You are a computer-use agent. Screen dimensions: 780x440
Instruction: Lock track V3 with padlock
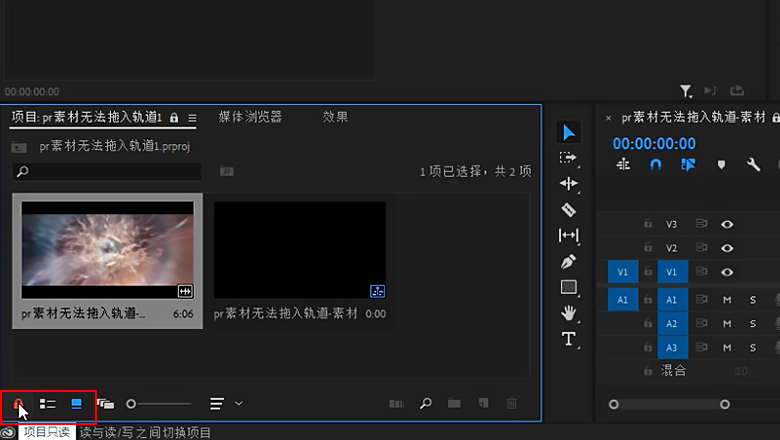click(x=648, y=224)
